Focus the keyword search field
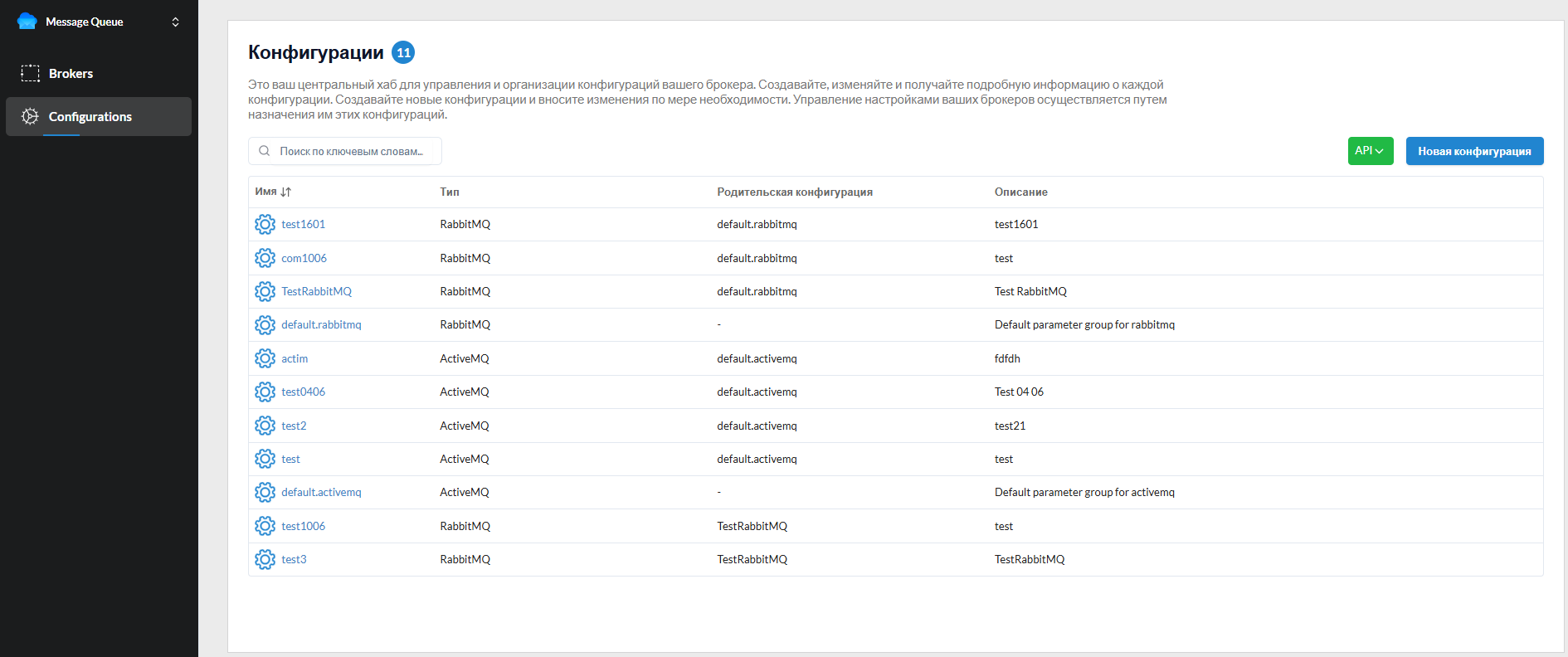The image size is (1568, 657). pos(345,151)
